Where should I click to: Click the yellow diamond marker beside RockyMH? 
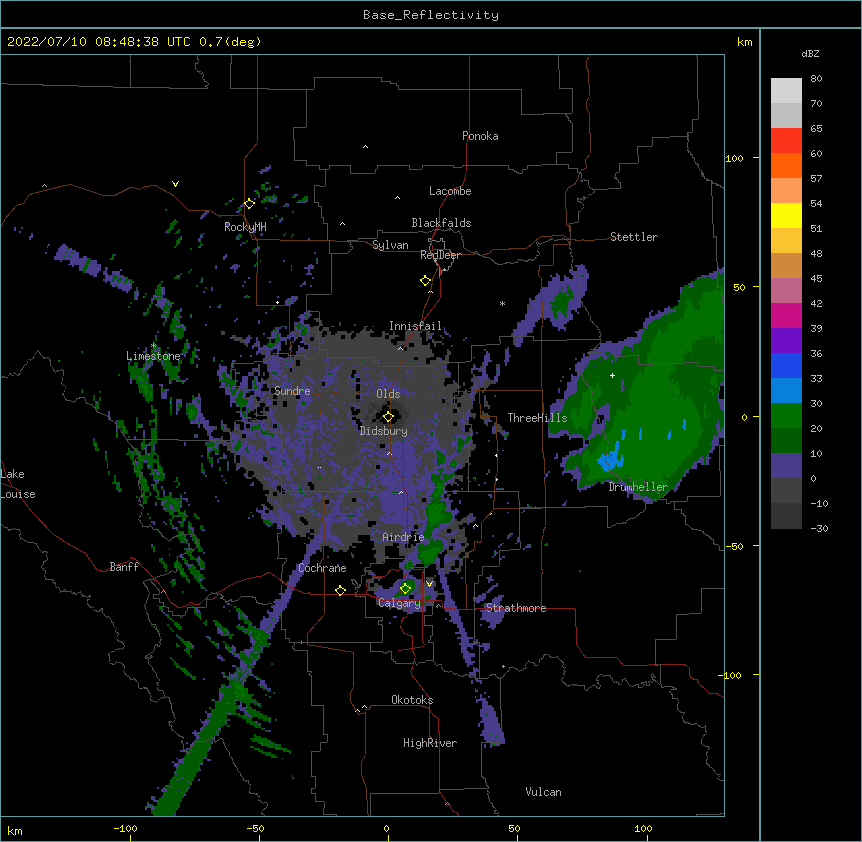[250, 204]
